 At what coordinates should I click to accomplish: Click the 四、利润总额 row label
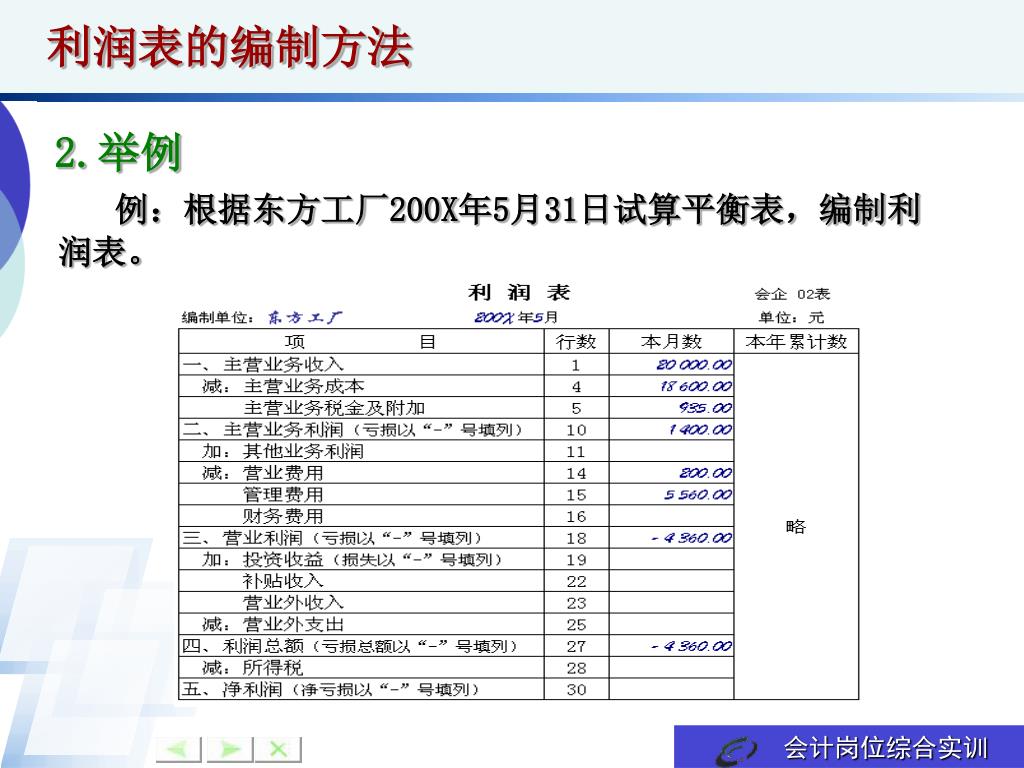[351, 646]
